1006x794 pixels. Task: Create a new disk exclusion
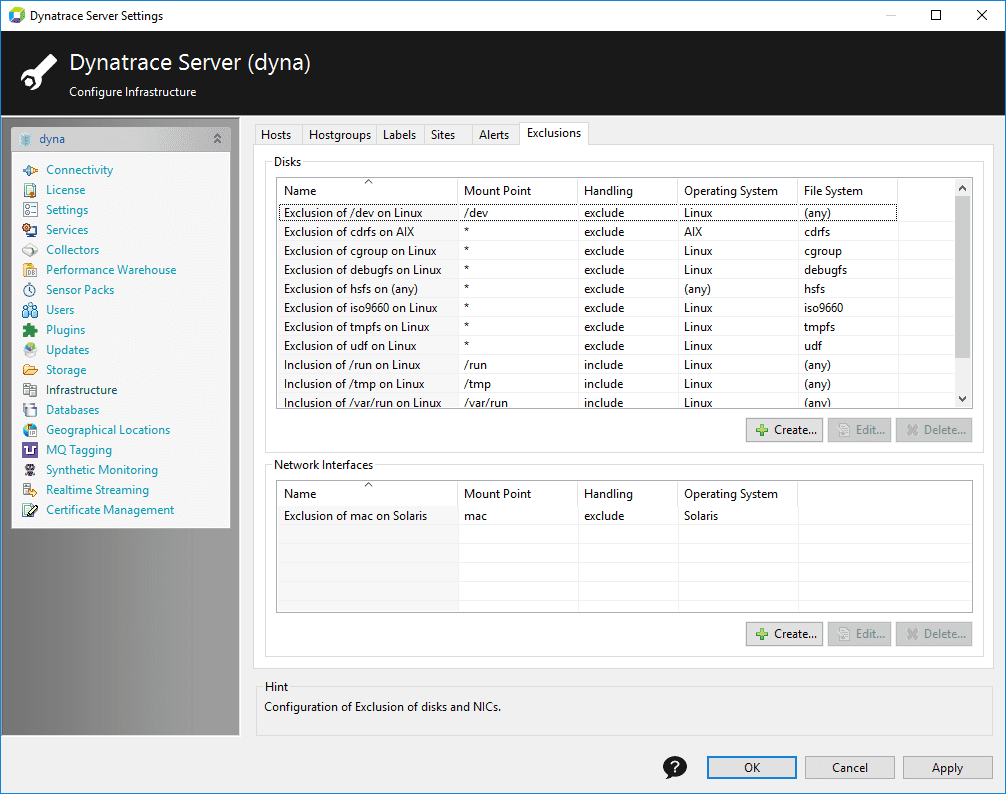[784, 430]
